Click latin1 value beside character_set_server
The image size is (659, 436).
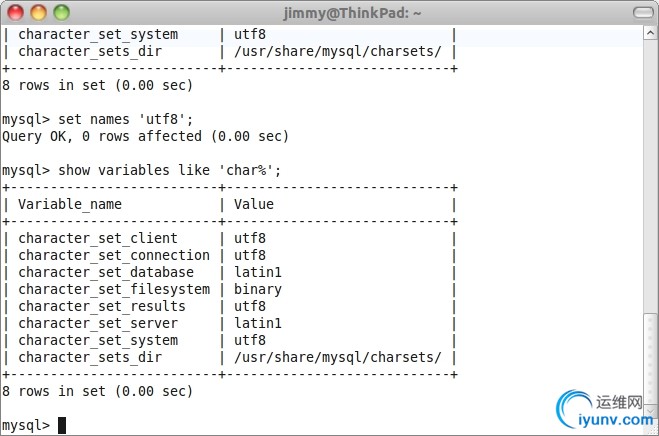(x=258, y=323)
